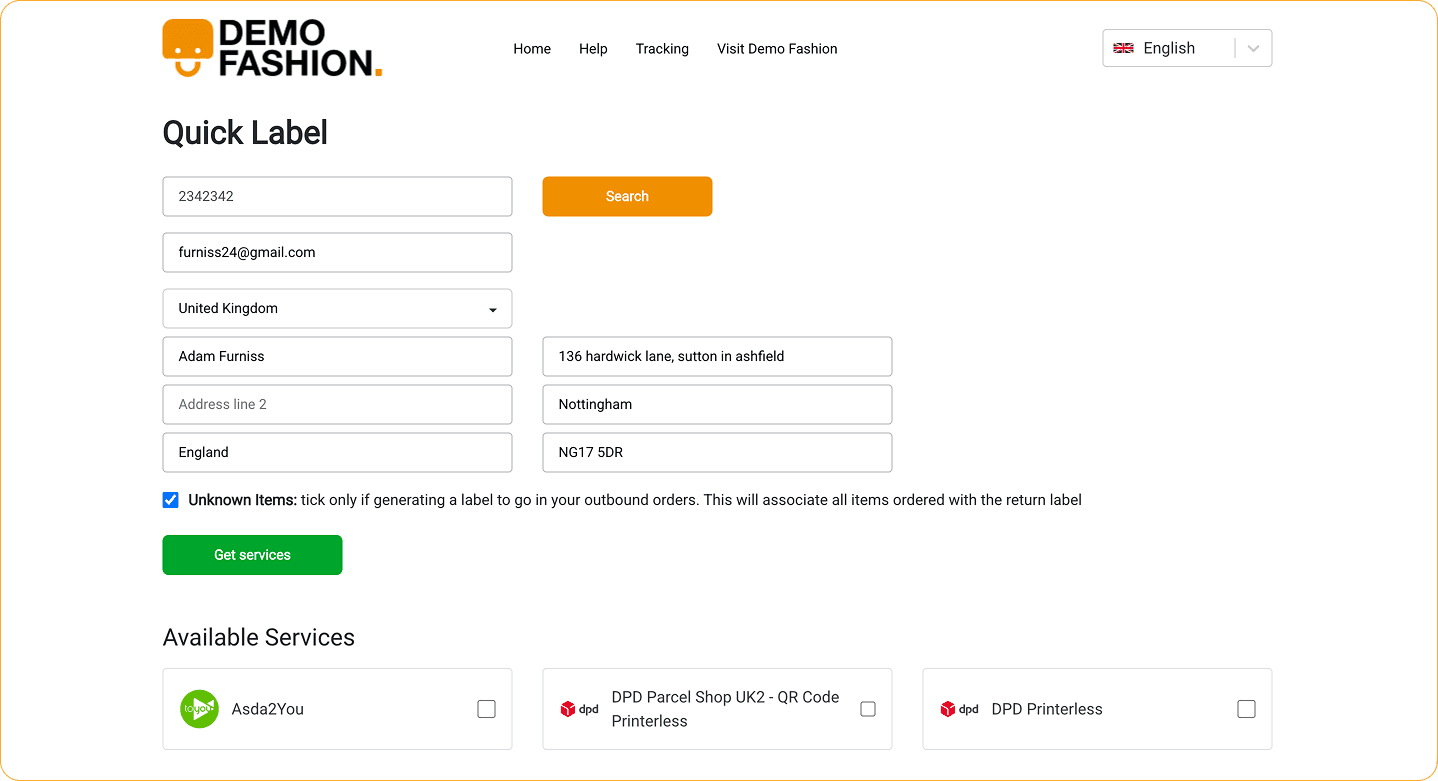Open the English language dropdown
Screen dimensions: 1438x781
pos(1169,48)
